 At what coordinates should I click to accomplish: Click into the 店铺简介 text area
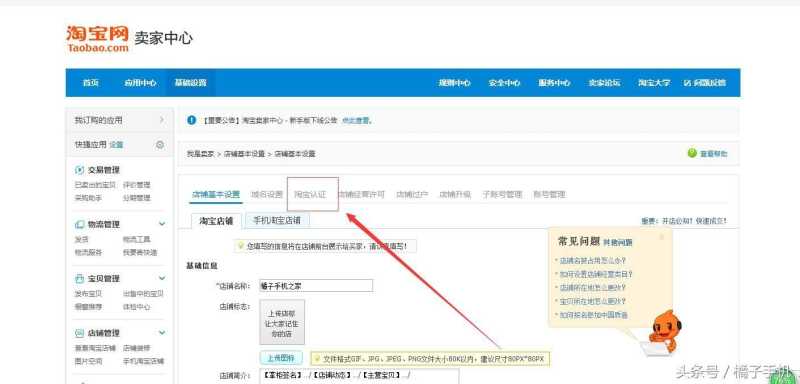point(359,376)
